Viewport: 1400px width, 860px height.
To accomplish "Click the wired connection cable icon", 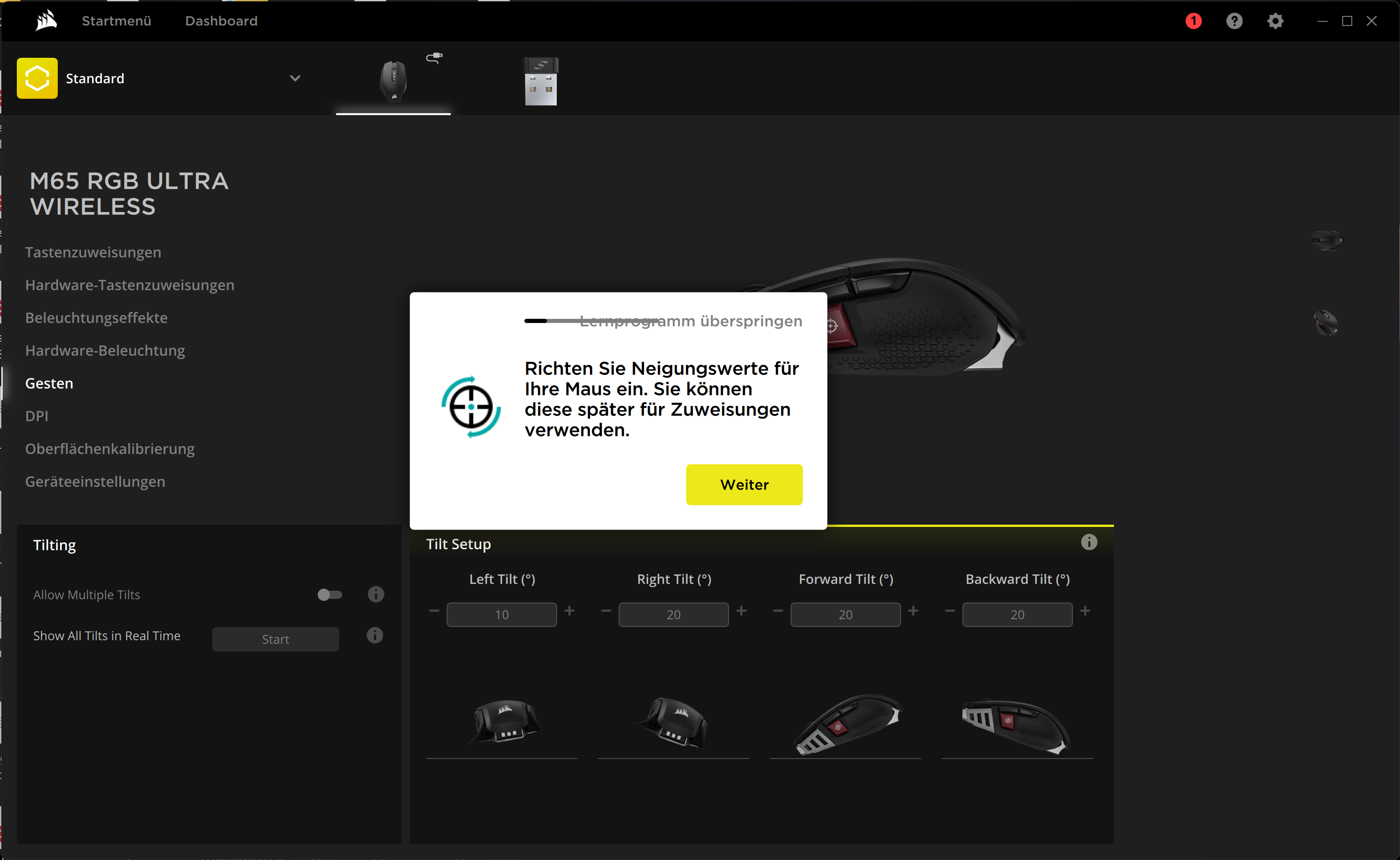I will point(434,57).
